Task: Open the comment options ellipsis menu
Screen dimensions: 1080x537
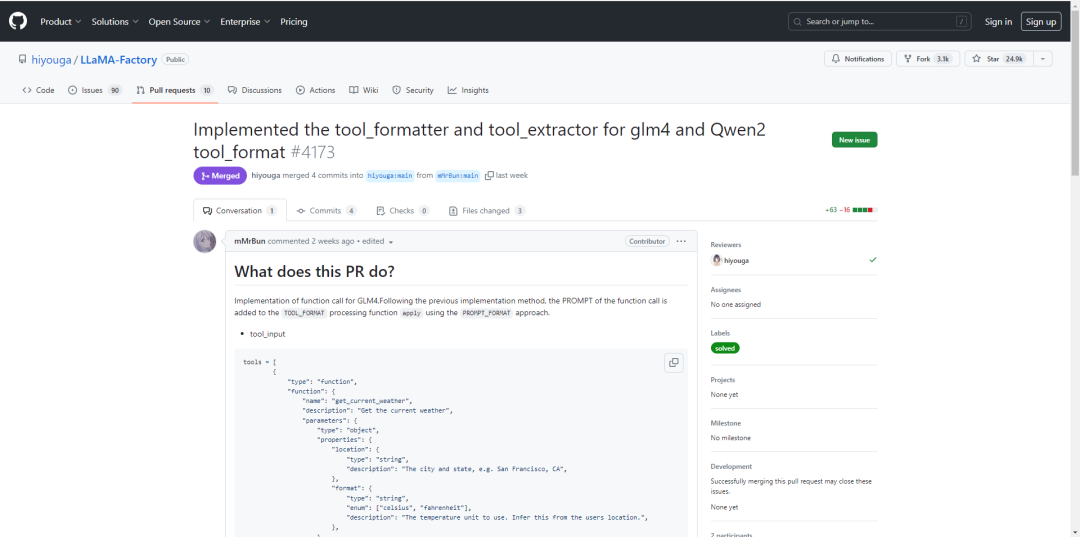Action: coord(681,242)
